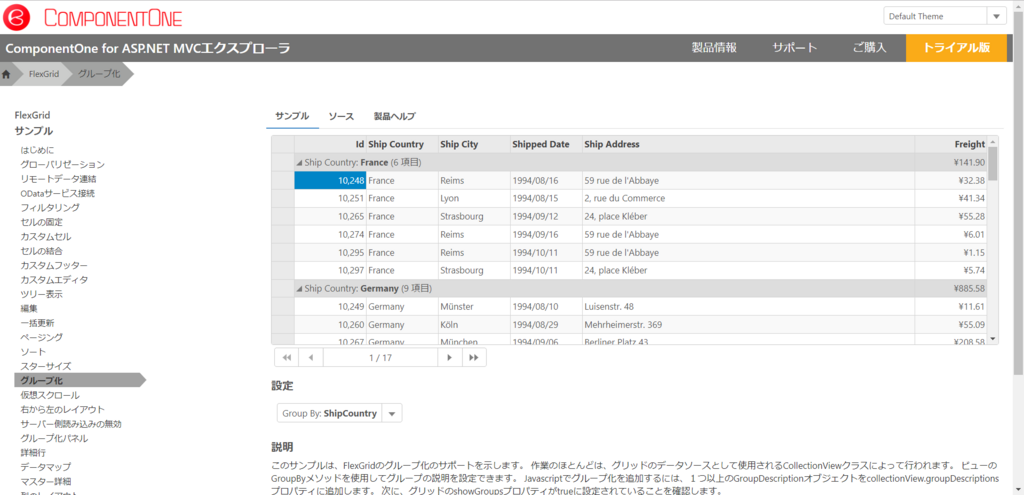Open the フィルタリング sample
1024x495 pixels.
click(x=50, y=208)
